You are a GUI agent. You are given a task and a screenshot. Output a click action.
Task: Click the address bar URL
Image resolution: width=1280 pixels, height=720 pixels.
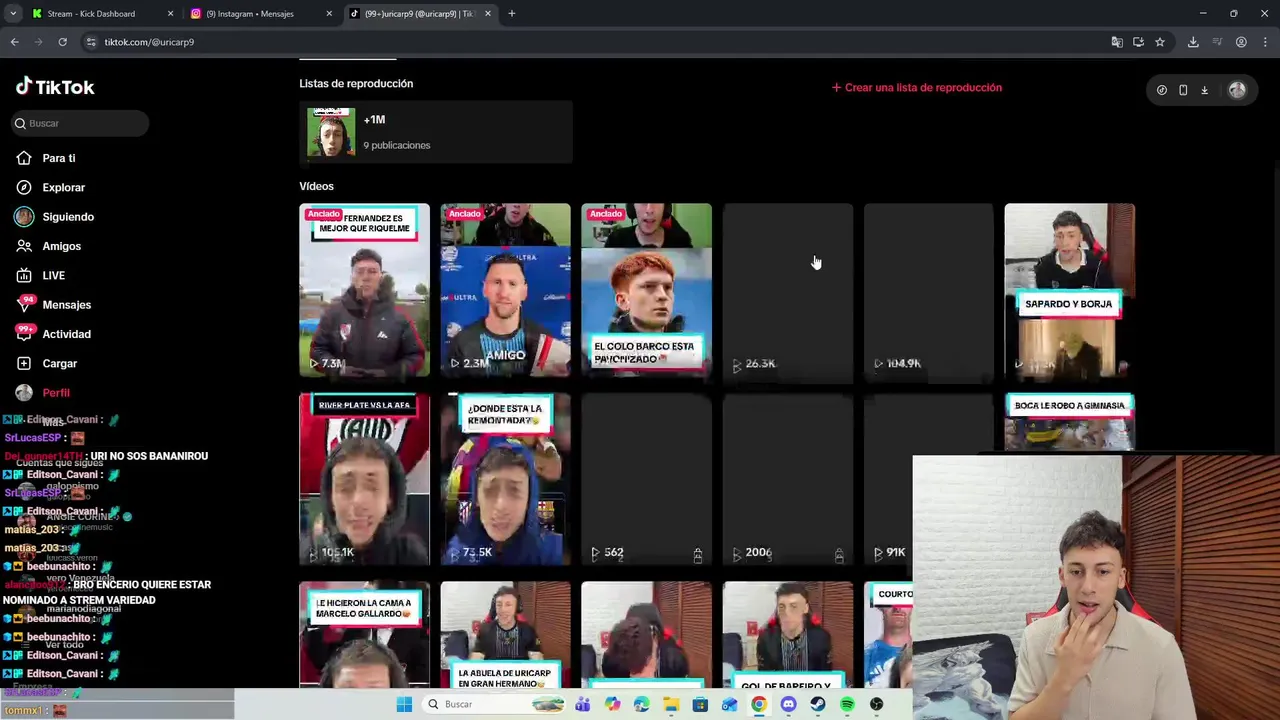(149, 42)
